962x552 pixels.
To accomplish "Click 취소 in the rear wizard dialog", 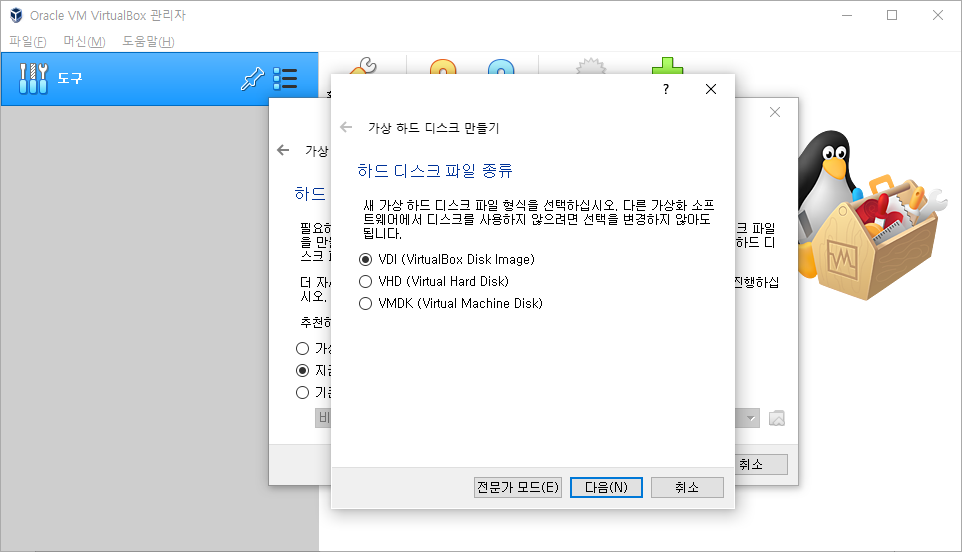I will tap(761, 465).
